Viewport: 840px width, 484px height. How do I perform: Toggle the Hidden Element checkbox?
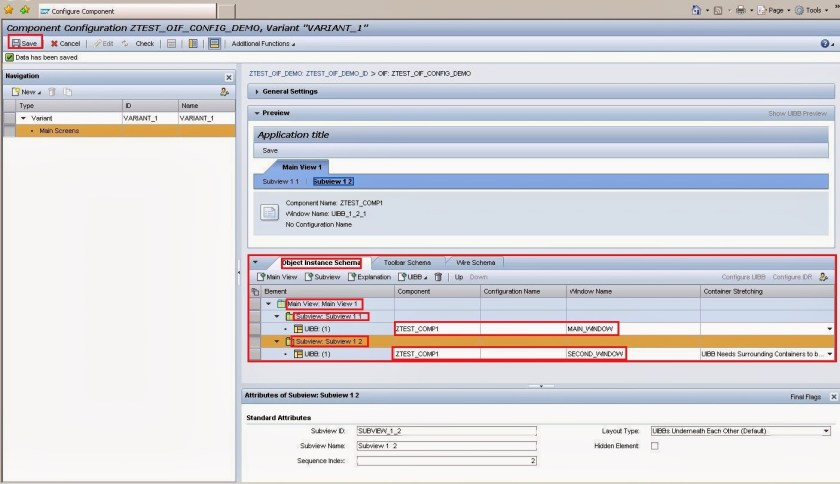655,446
